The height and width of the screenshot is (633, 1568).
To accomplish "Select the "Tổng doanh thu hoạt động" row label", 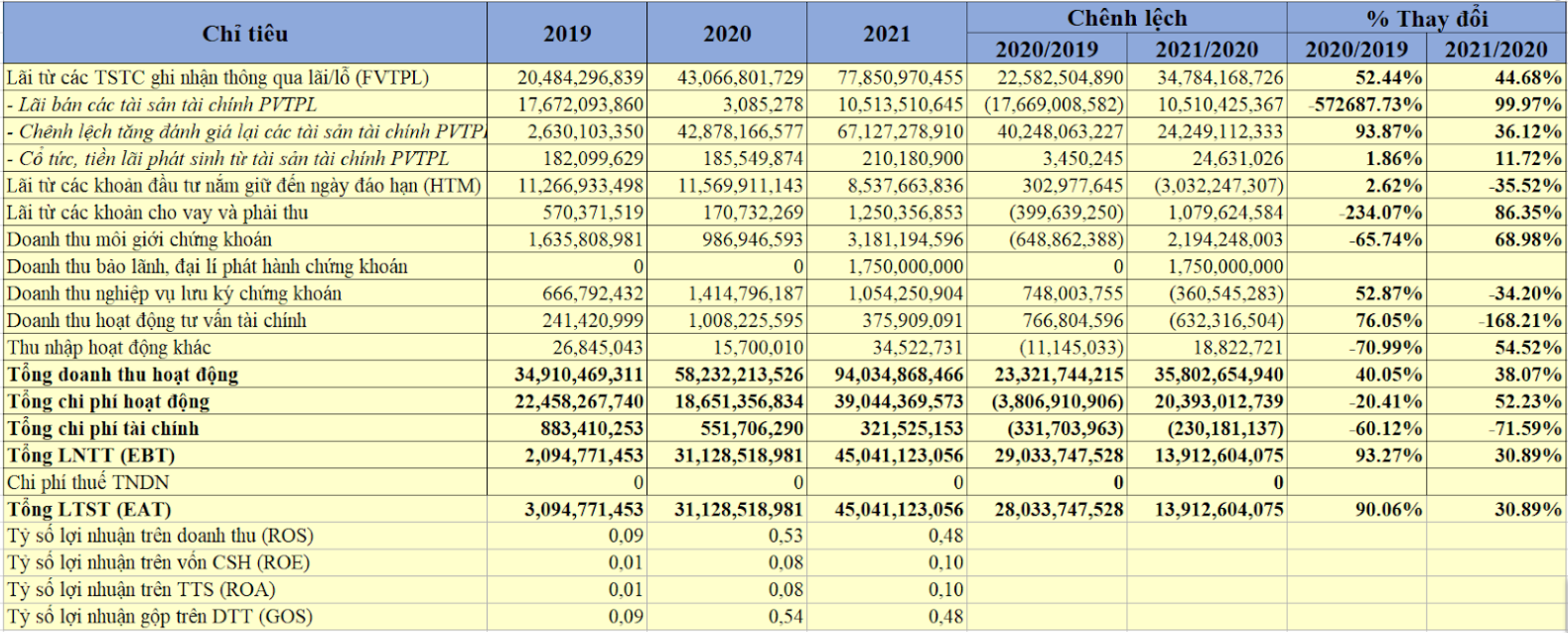I will click(x=122, y=375).
